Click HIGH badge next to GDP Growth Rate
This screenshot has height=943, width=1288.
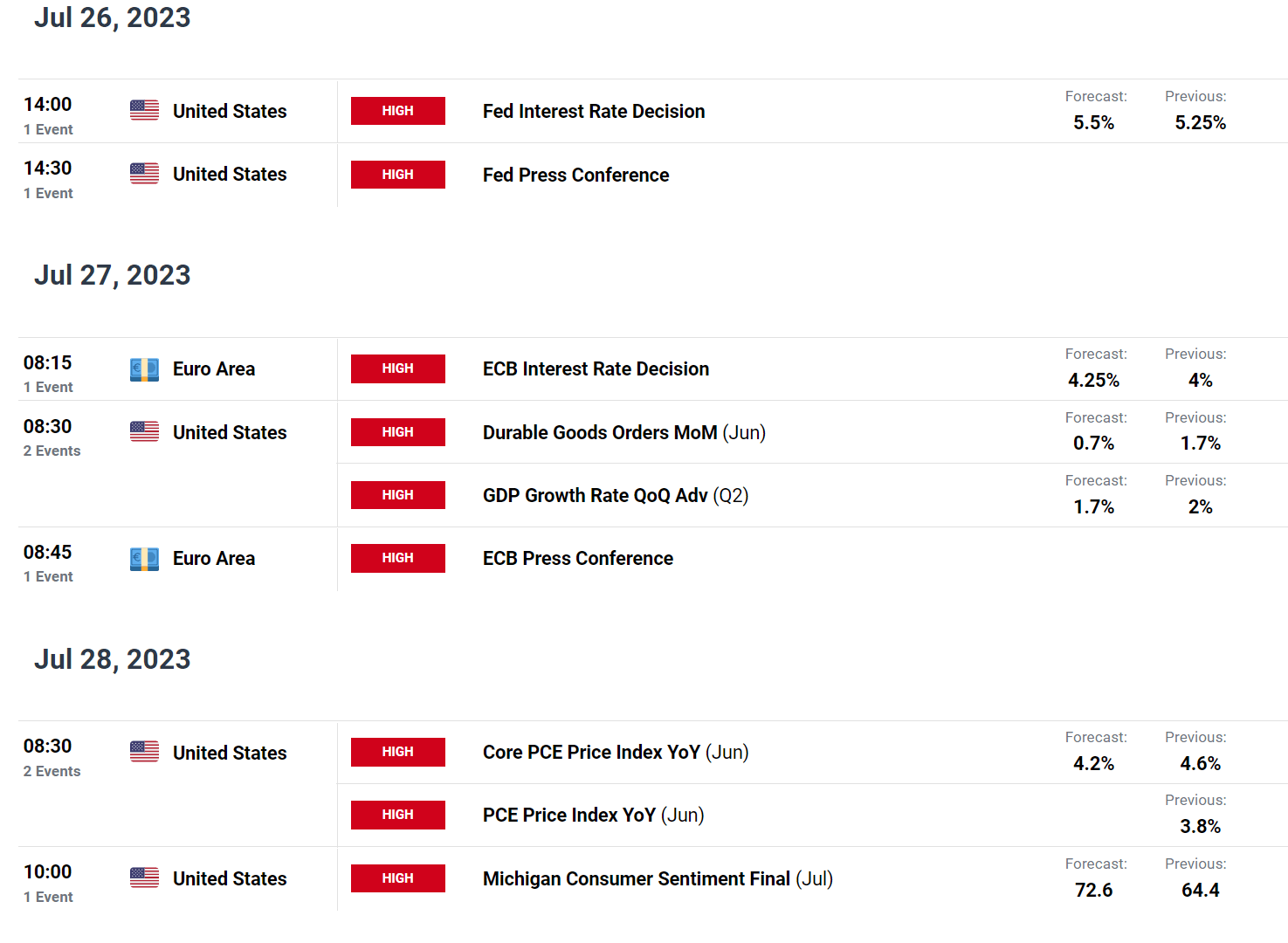tap(398, 495)
